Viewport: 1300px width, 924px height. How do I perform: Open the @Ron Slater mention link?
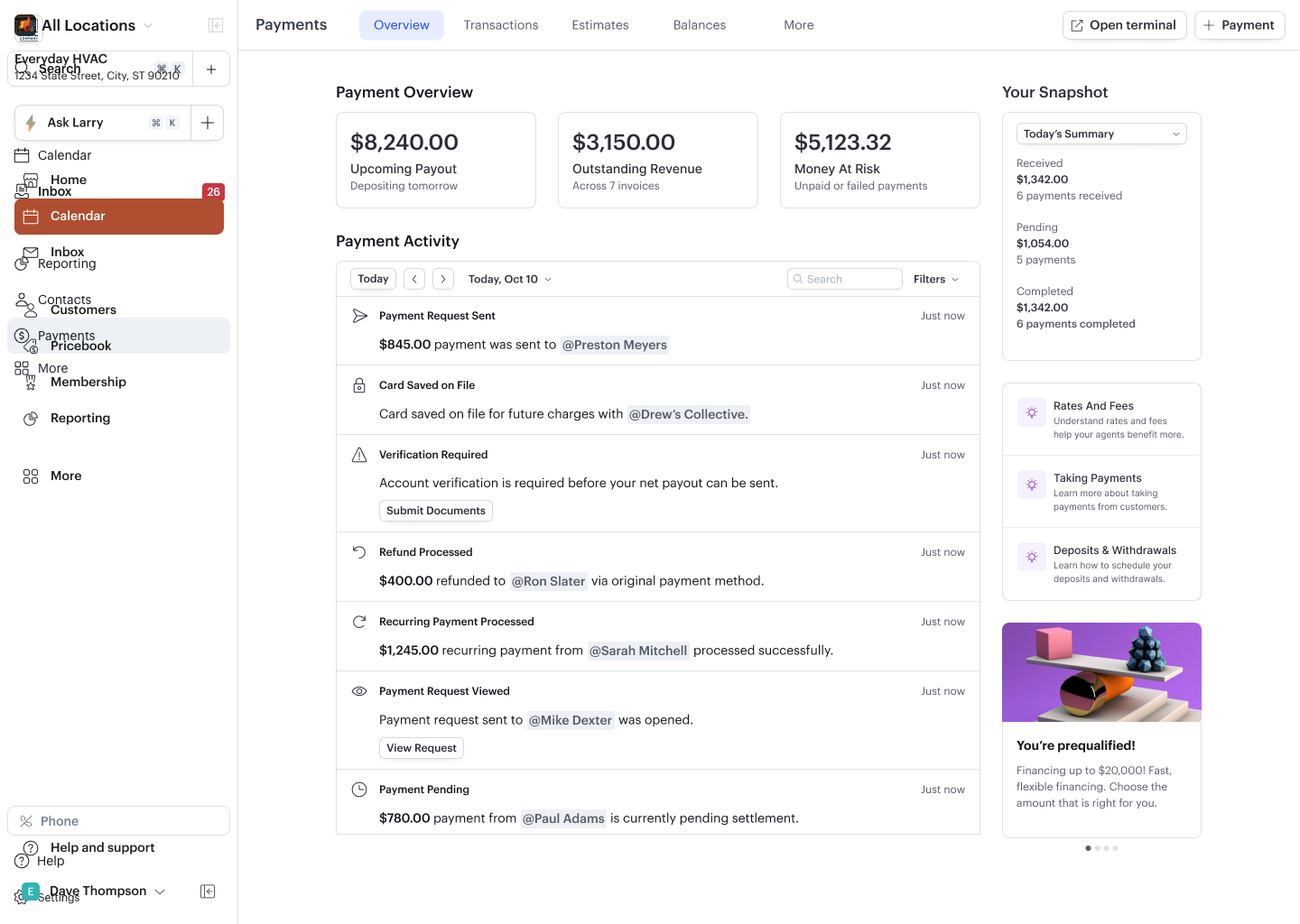549,581
